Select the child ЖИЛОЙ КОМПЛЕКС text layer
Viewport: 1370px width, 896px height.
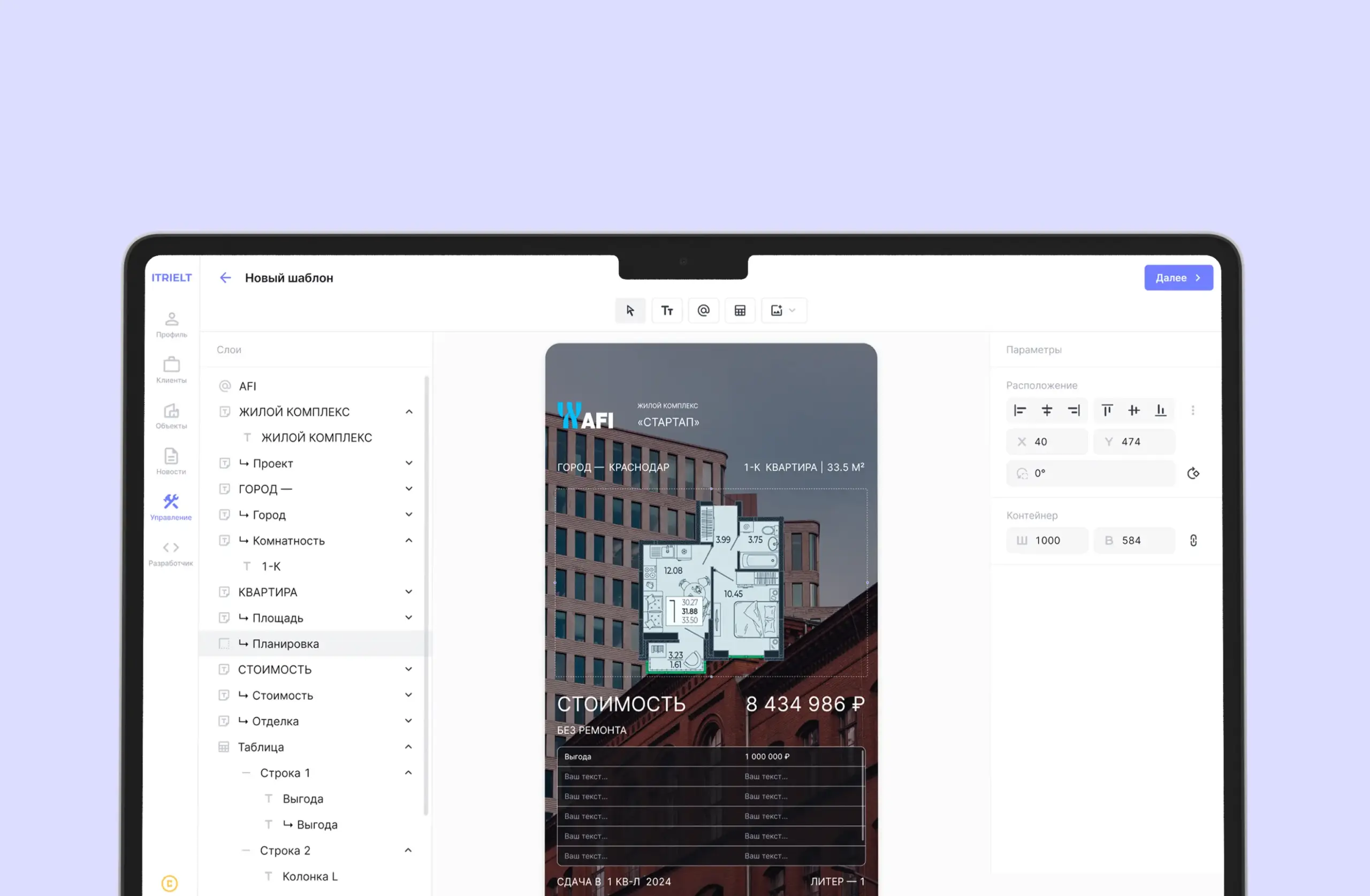click(x=315, y=438)
